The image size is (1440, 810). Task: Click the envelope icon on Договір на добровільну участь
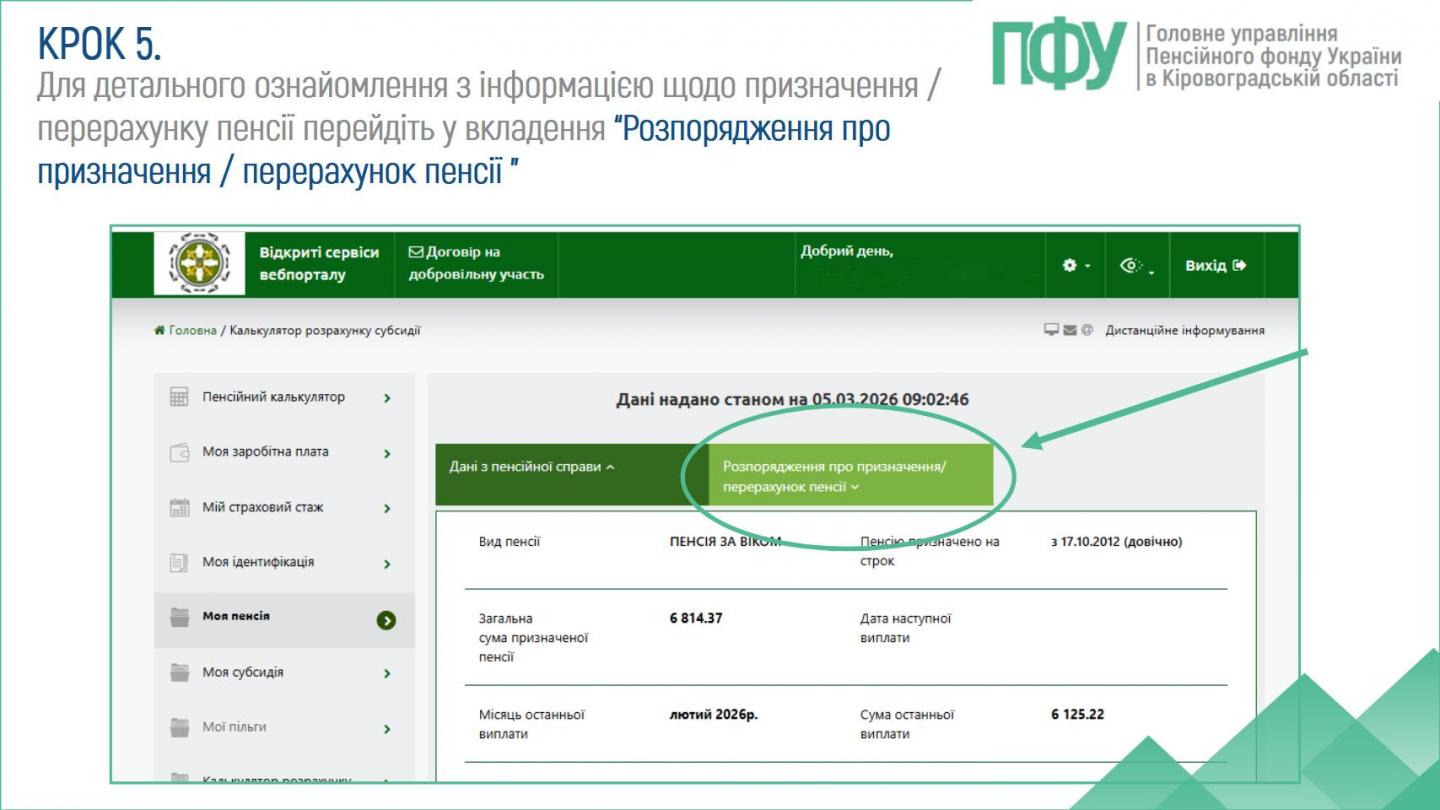point(415,253)
